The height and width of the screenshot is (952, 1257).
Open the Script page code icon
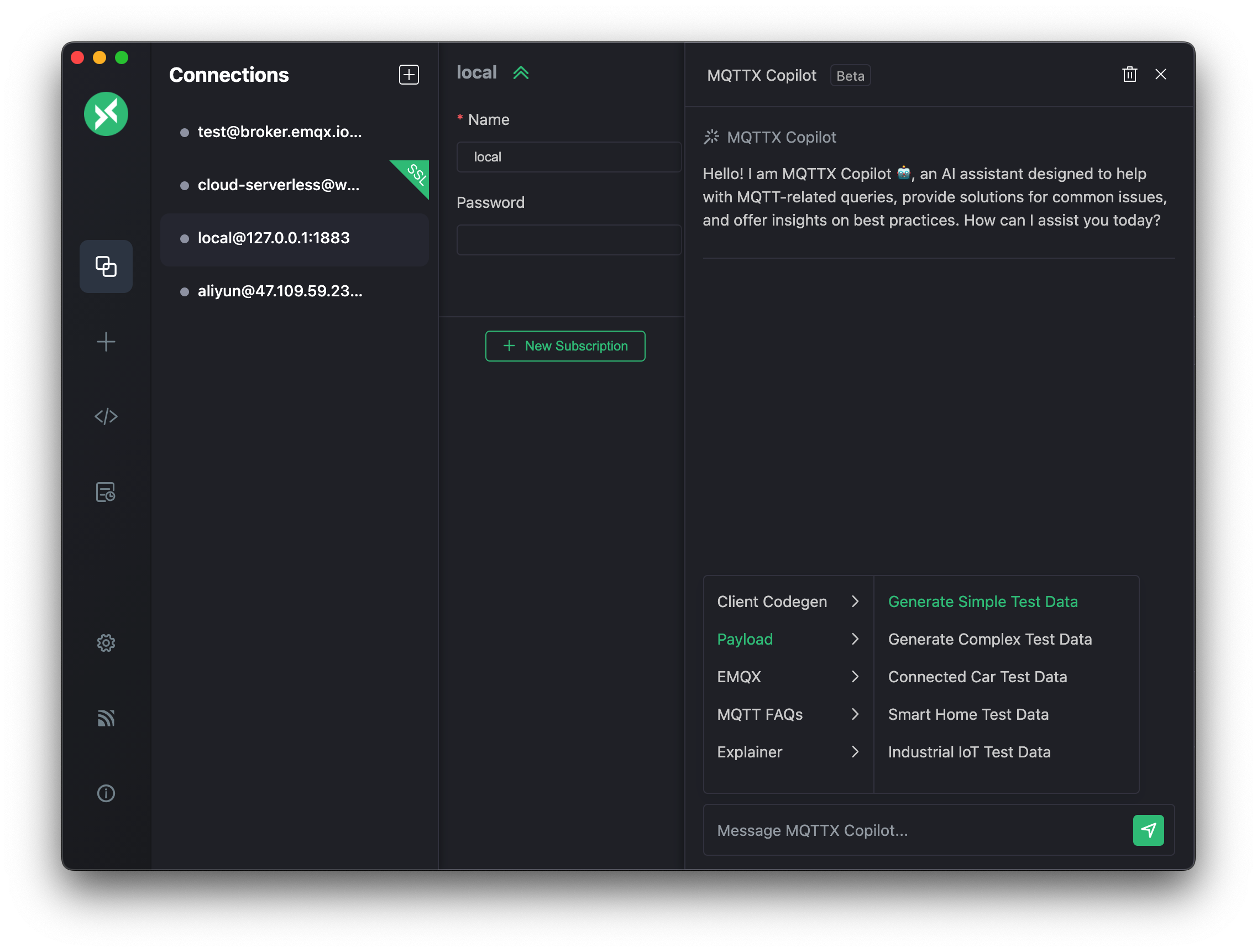(x=106, y=417)
